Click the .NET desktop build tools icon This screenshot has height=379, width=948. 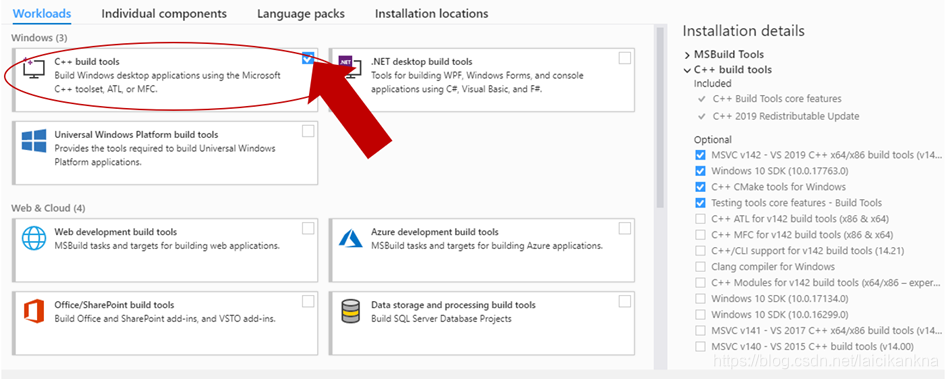pyautogui.click(x=350, y=68)
